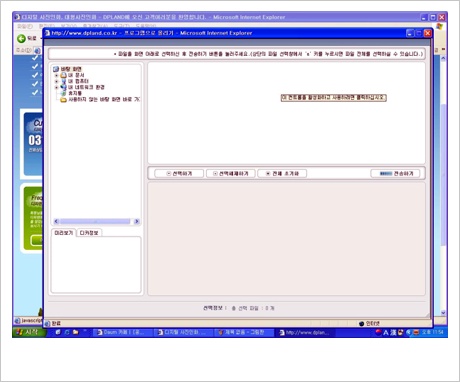Click the IME 'A' language indicator in tray
Image resolution: width=460 pixels, height=382 pixels.
[x=386, y=332]
